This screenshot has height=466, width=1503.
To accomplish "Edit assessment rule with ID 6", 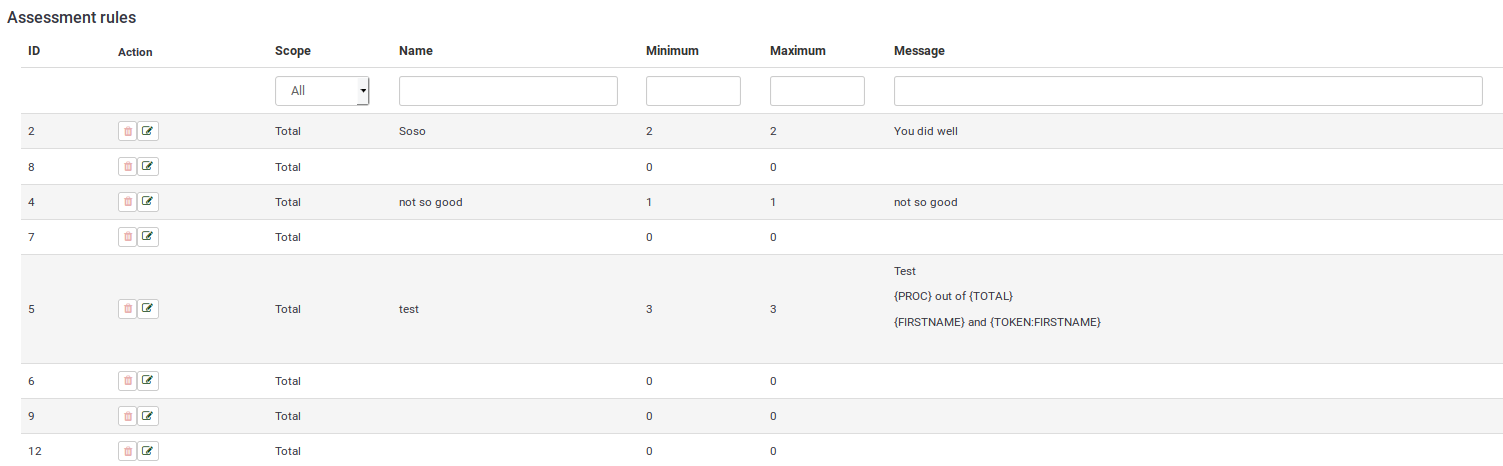I will click(148, 381).
